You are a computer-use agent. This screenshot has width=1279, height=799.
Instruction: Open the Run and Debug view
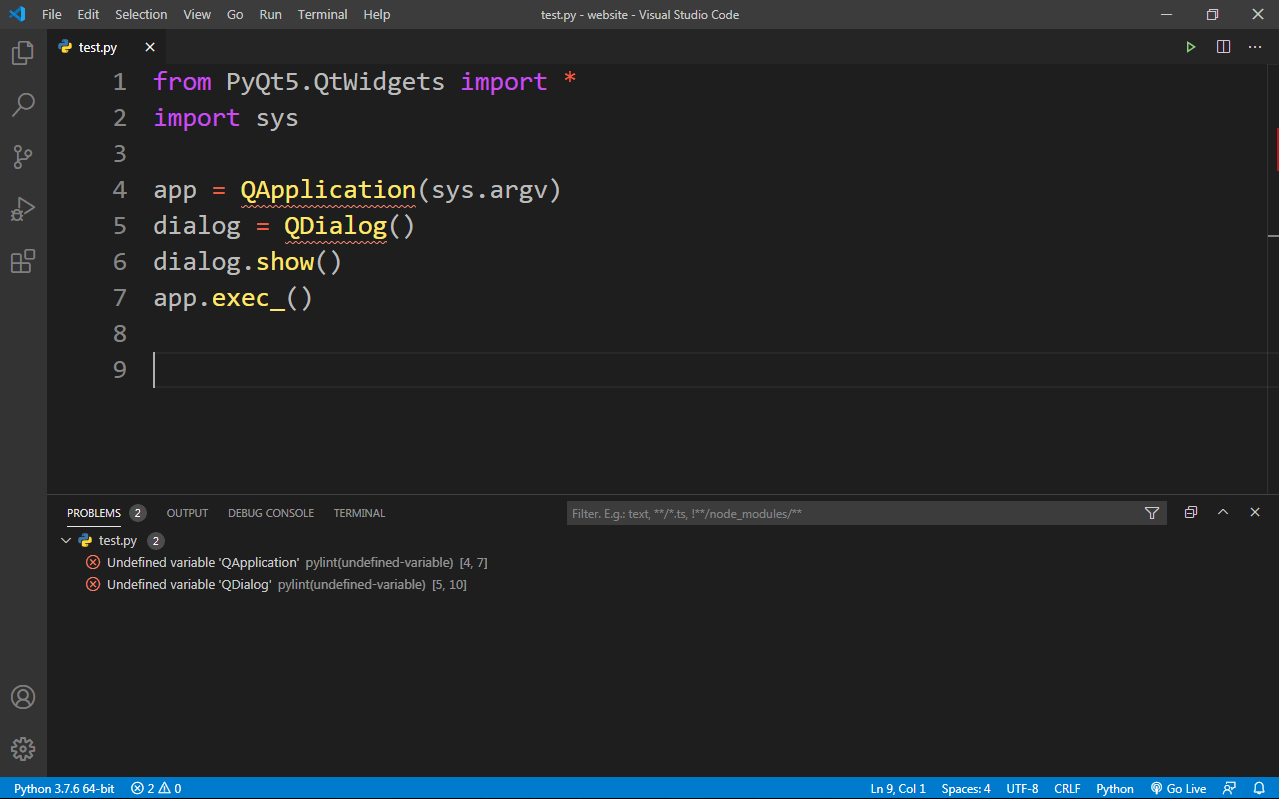(x=22, y=209)
